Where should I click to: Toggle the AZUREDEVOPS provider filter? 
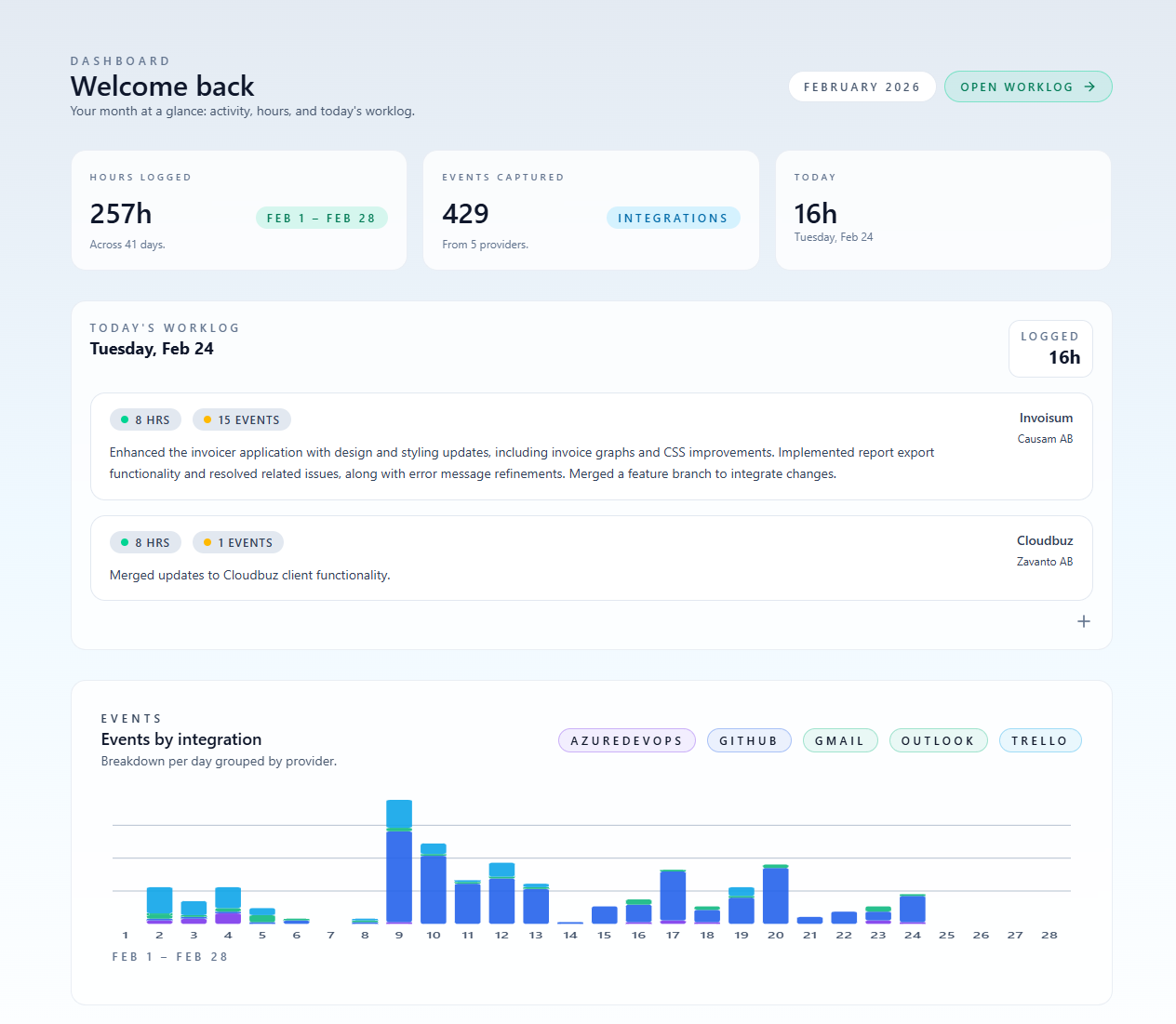626,740
